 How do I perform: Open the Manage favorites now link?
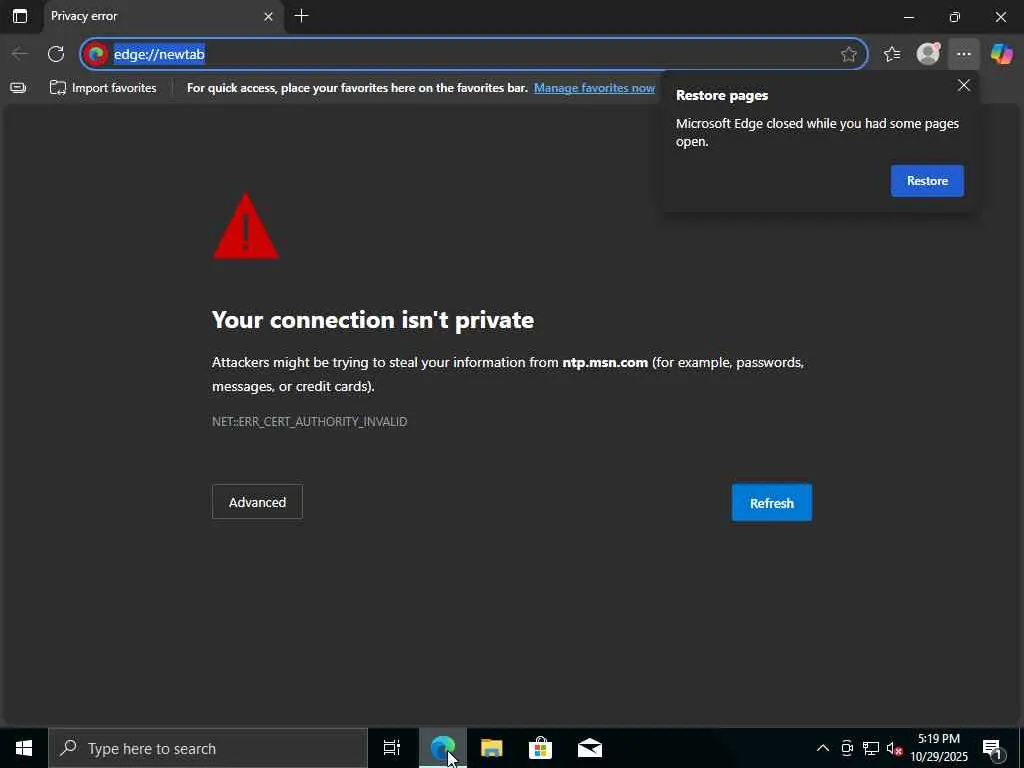coord(594,88)
